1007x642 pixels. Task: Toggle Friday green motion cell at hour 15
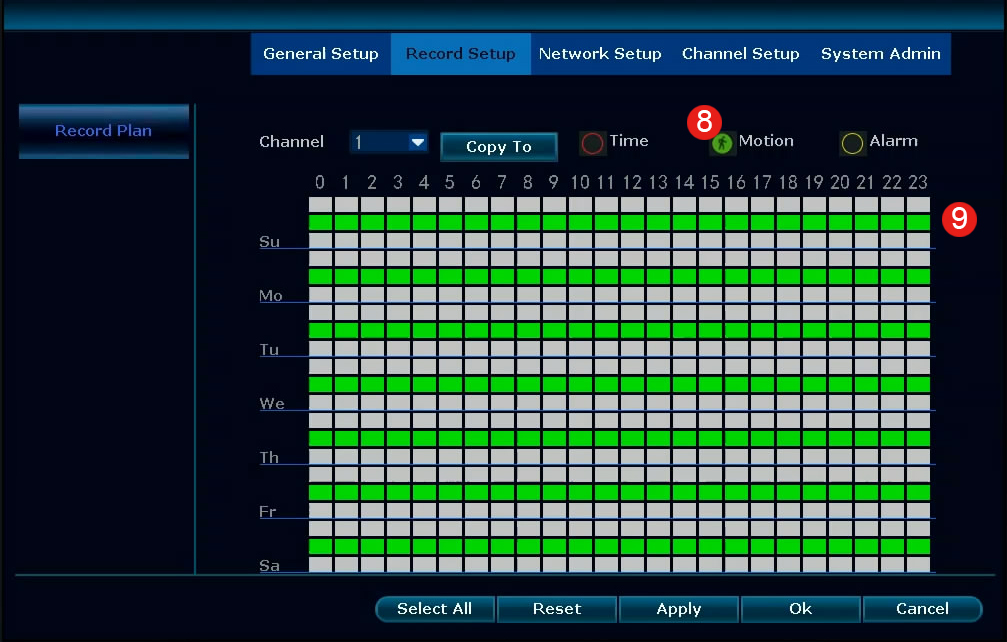710,492
